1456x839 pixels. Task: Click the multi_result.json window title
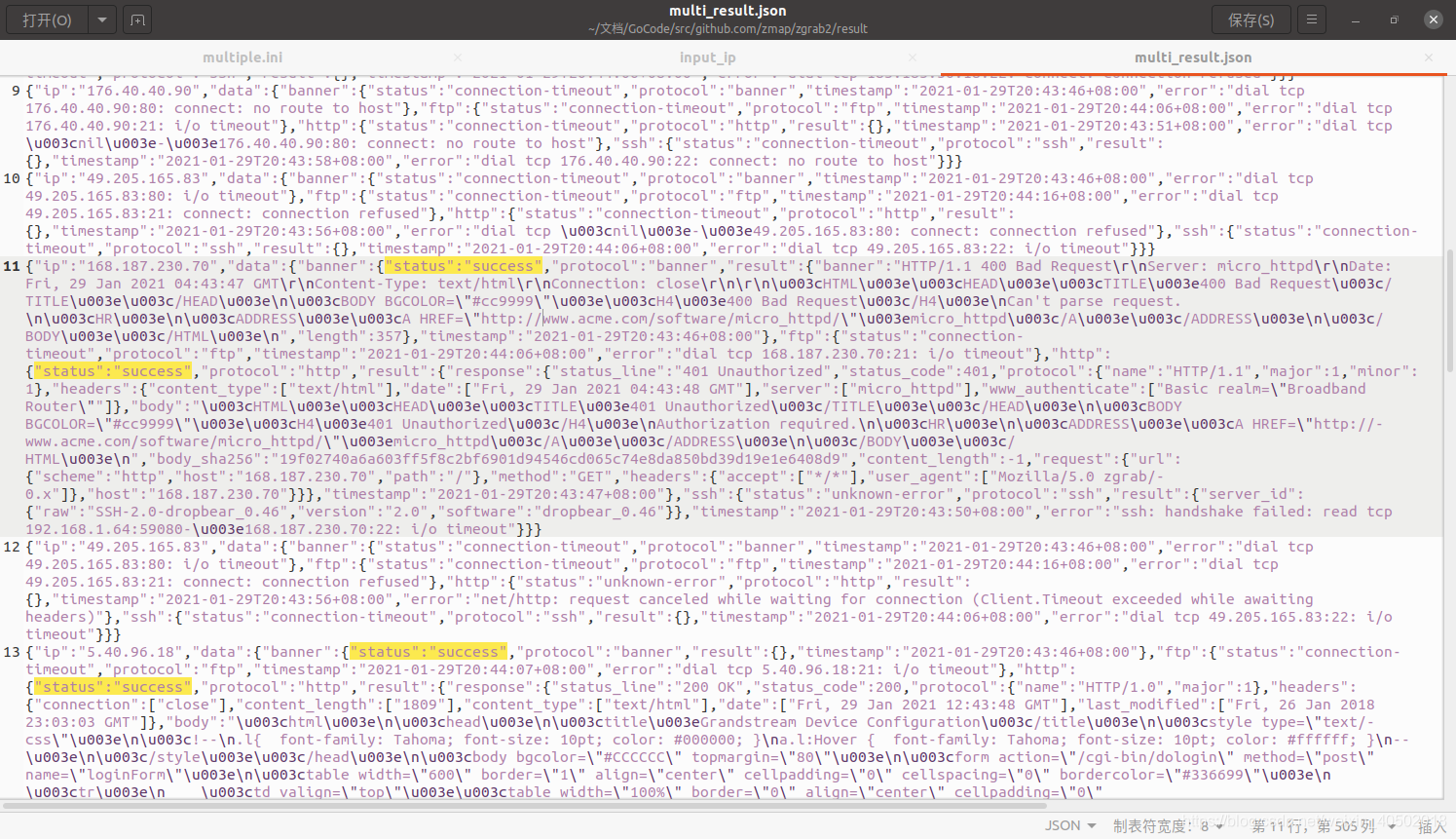pos(728,11)
